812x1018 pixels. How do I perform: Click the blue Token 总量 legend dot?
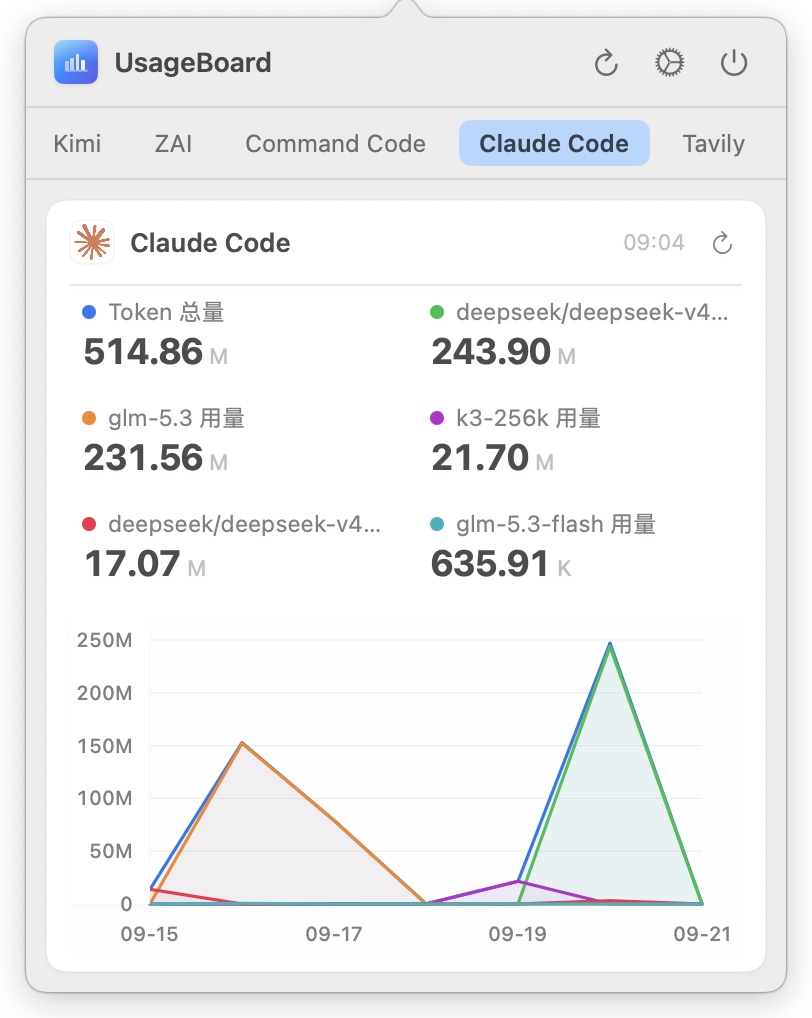click(x=89, y=312)
